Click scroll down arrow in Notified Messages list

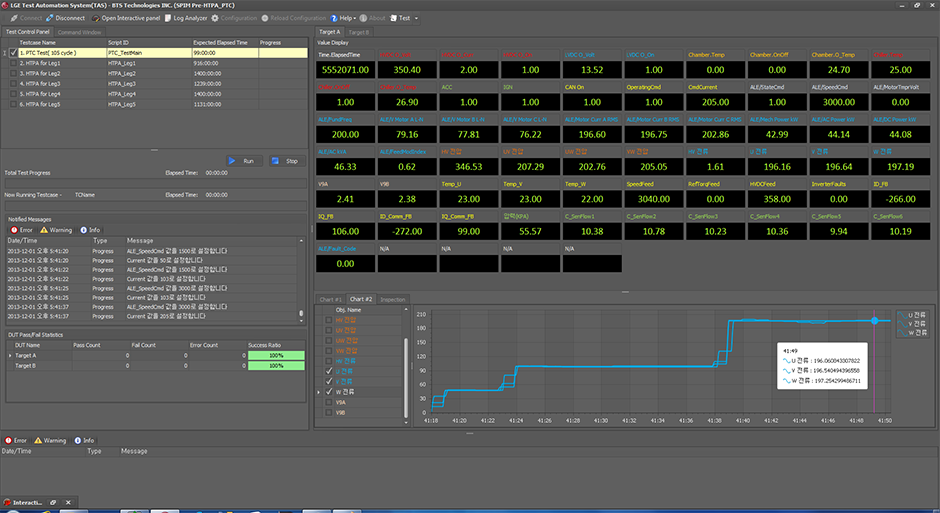tap(301, 321)
